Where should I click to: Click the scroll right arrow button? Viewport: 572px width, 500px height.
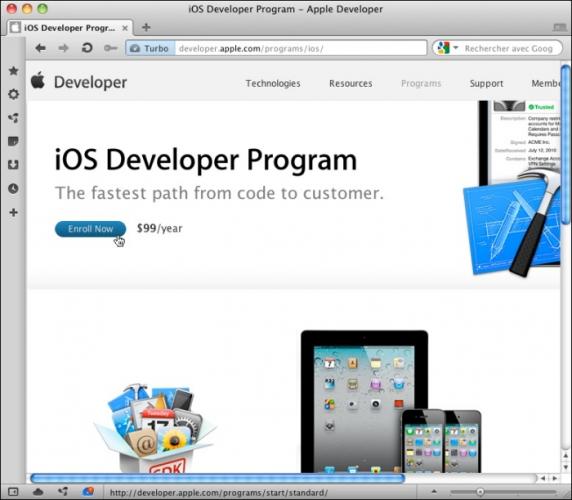pos(554,478)
